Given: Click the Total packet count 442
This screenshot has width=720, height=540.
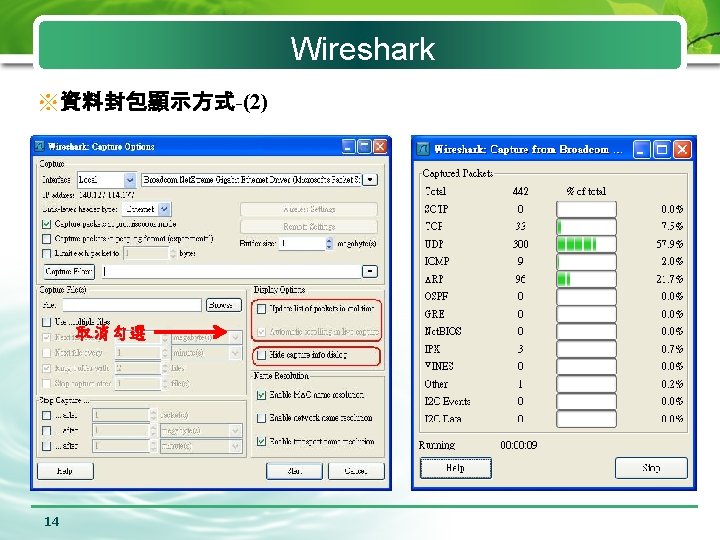Looking at the screenshot, I should point(520,191).
